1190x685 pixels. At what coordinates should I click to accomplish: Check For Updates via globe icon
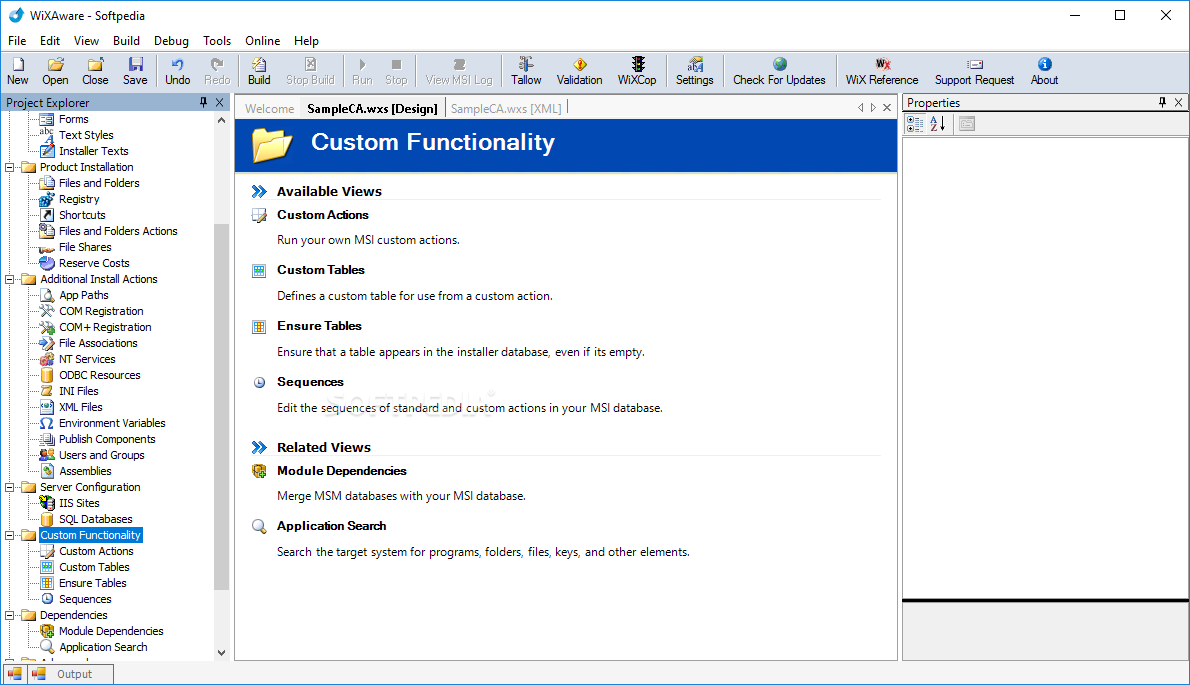coord(779,71)
